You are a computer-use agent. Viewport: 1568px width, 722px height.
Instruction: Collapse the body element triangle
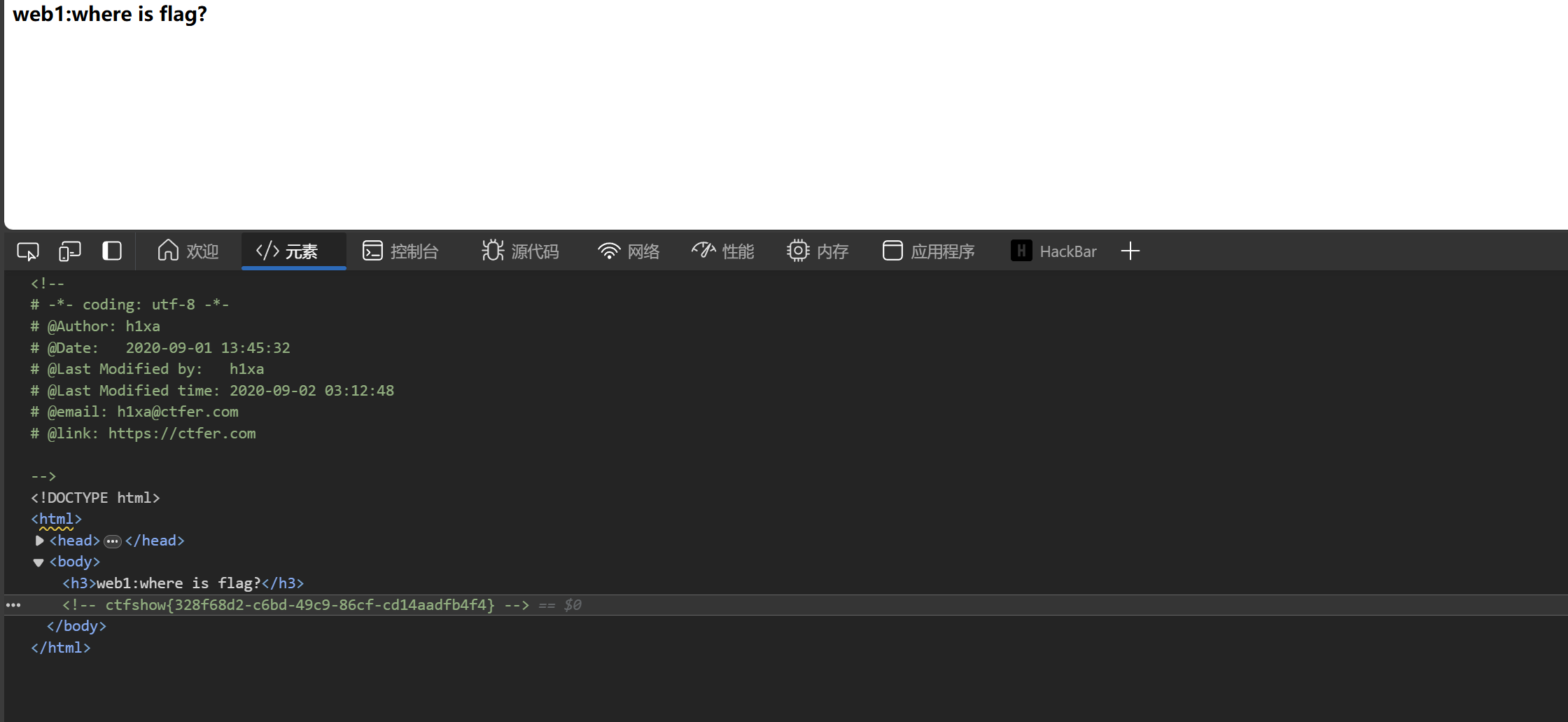(38, 562)
